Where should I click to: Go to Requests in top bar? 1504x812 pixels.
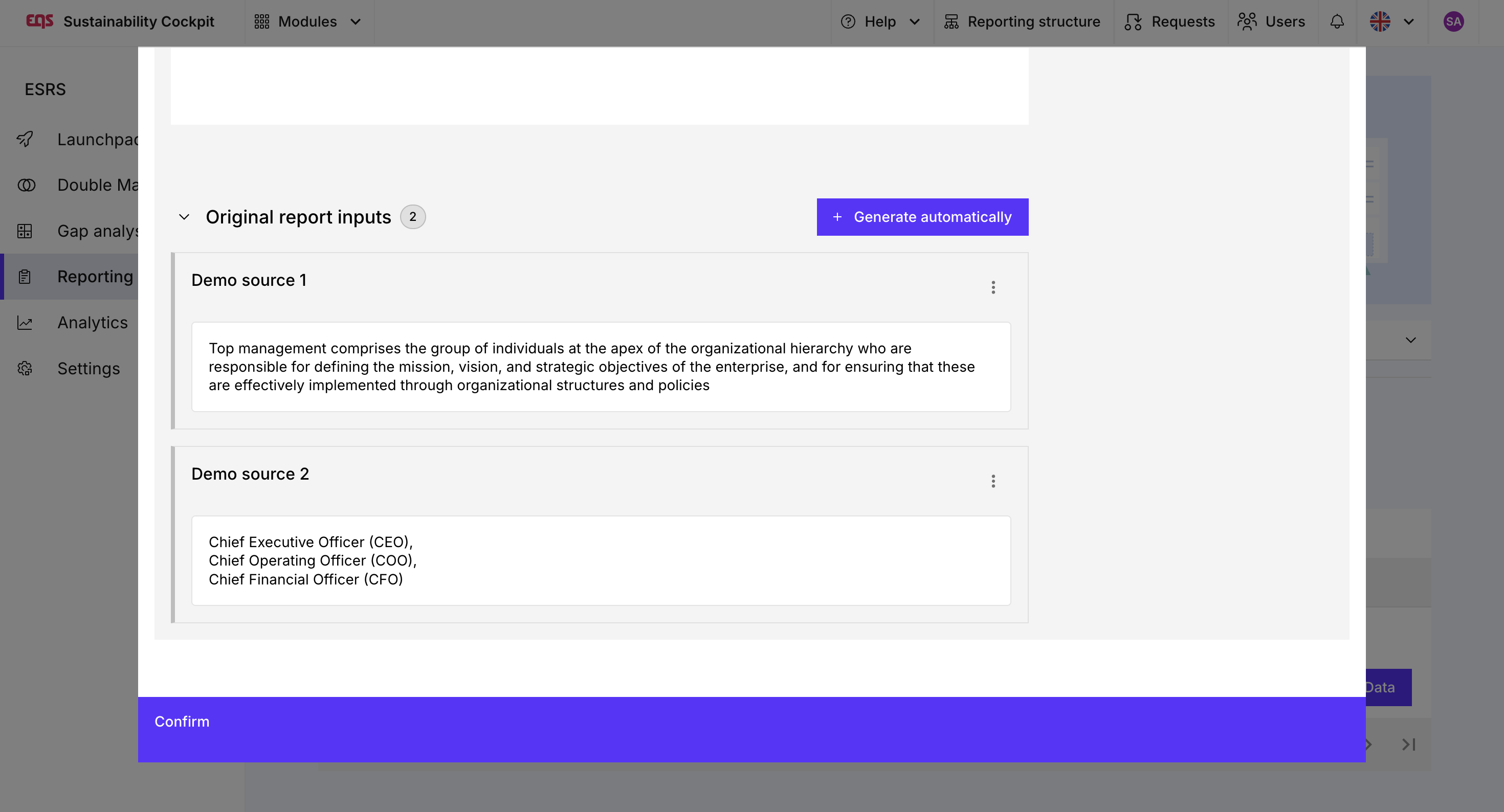(1169, 21)
